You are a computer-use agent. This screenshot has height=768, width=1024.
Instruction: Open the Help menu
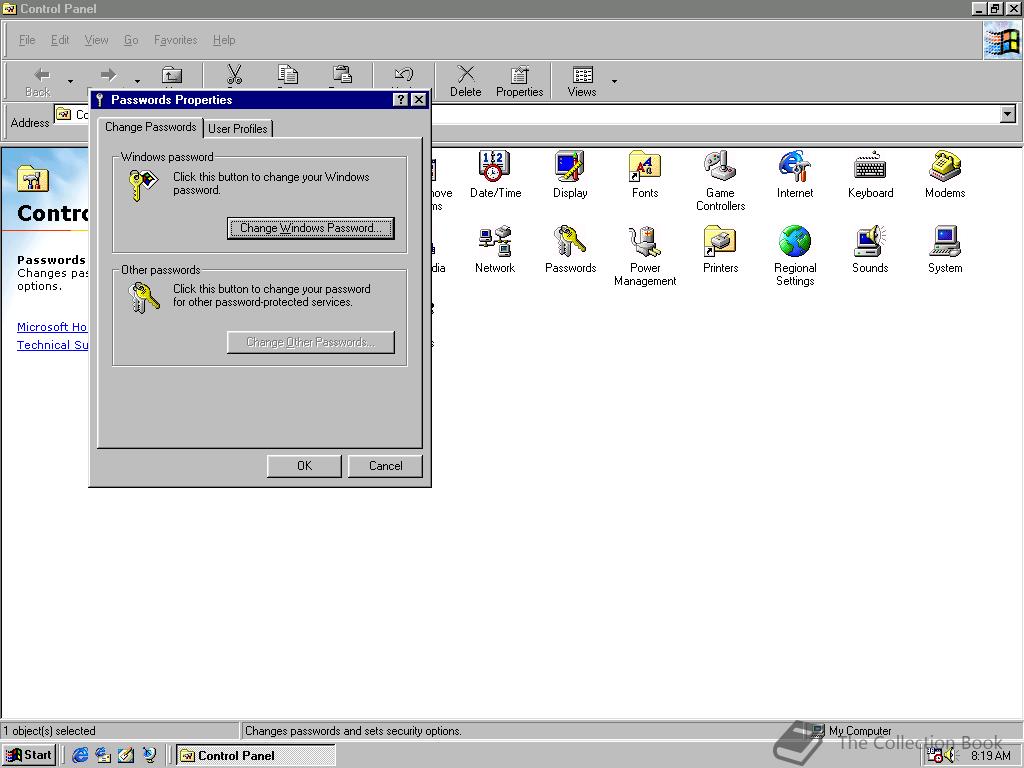click(x=224, y=40)
